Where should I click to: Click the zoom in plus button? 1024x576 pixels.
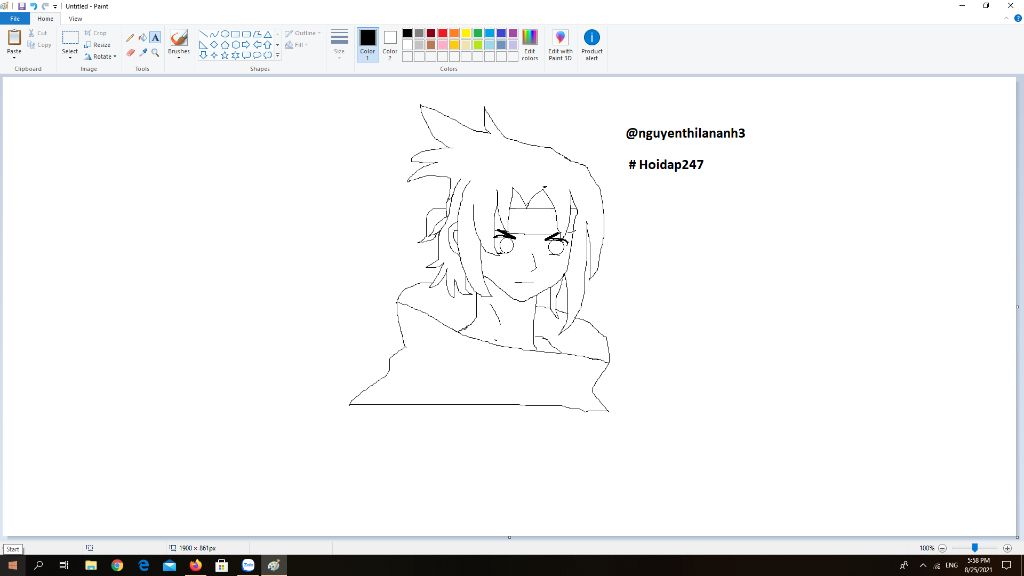(1007, 548)
